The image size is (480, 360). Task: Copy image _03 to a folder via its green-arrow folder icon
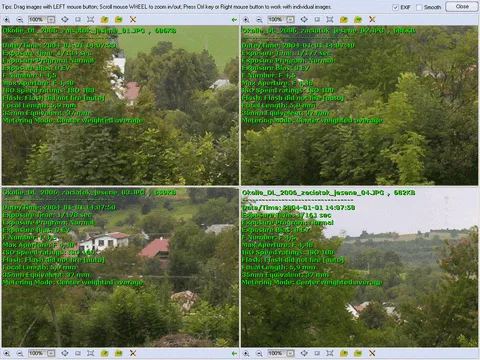(119, 353)
